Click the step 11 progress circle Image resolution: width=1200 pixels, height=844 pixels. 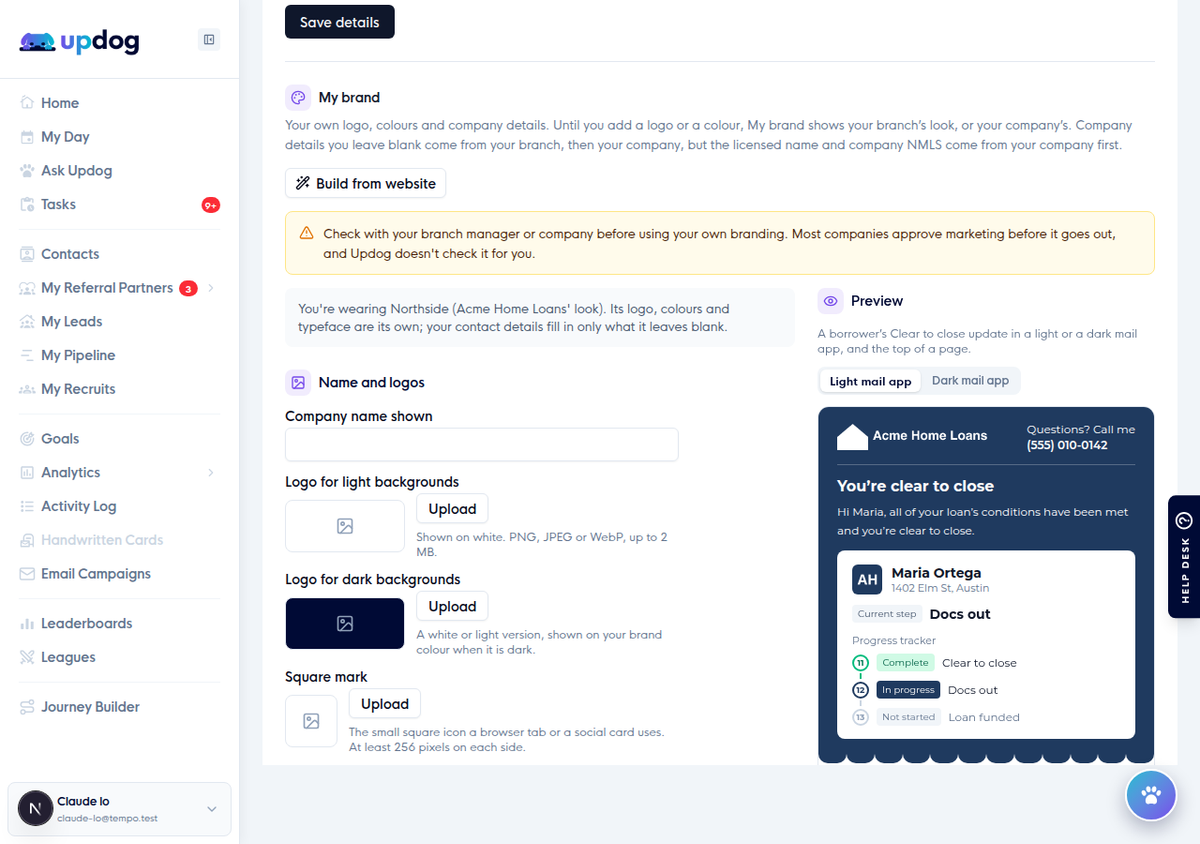coord(860,663)
